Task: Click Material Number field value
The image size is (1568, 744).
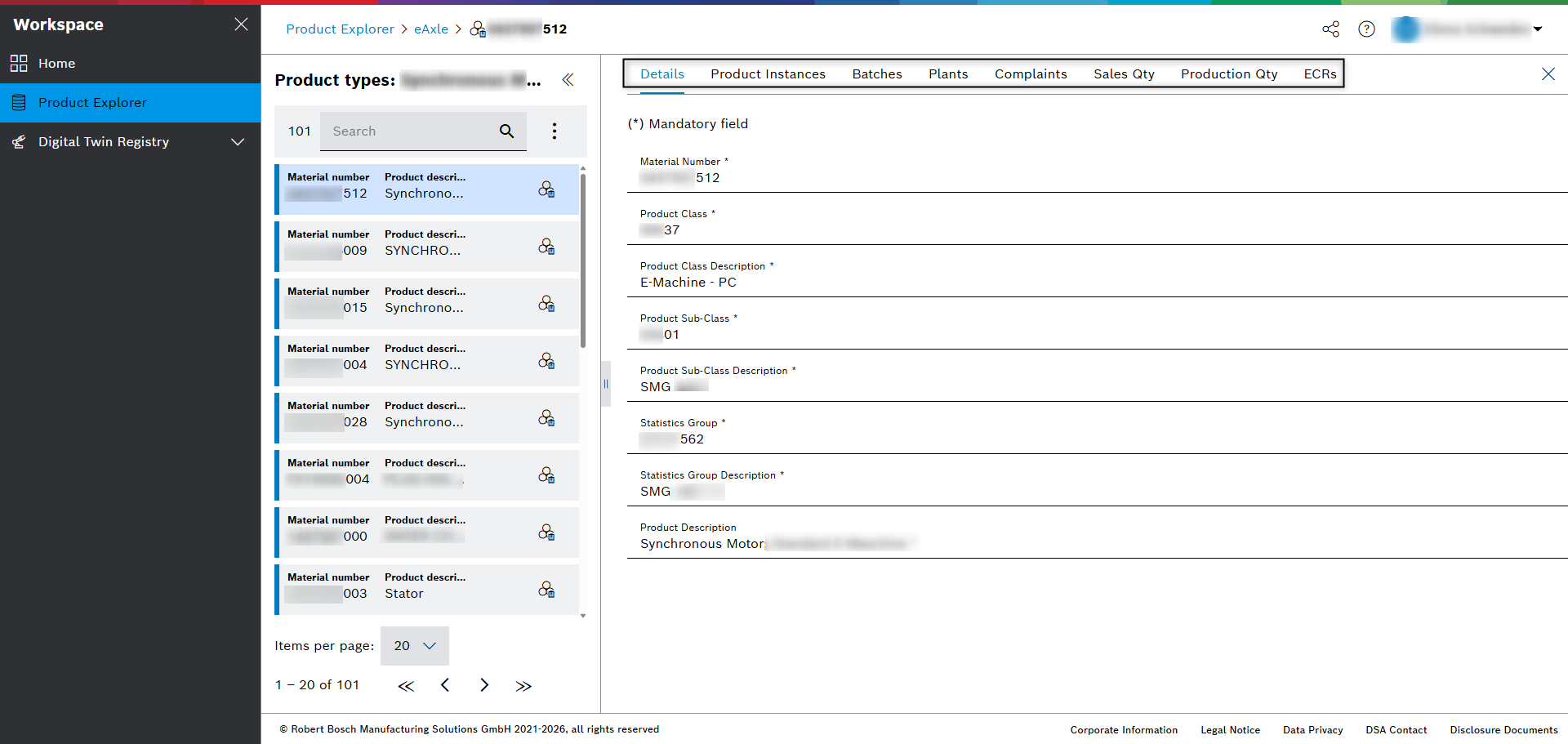Action: [680, 178]
